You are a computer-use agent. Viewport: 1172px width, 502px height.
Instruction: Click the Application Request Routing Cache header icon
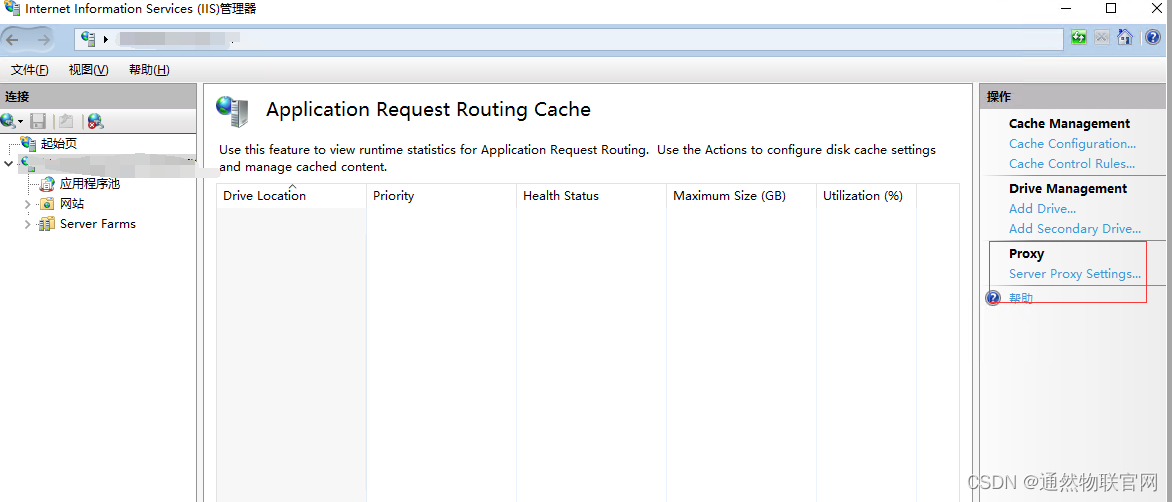pyautogui.click(x=233, y=111)
